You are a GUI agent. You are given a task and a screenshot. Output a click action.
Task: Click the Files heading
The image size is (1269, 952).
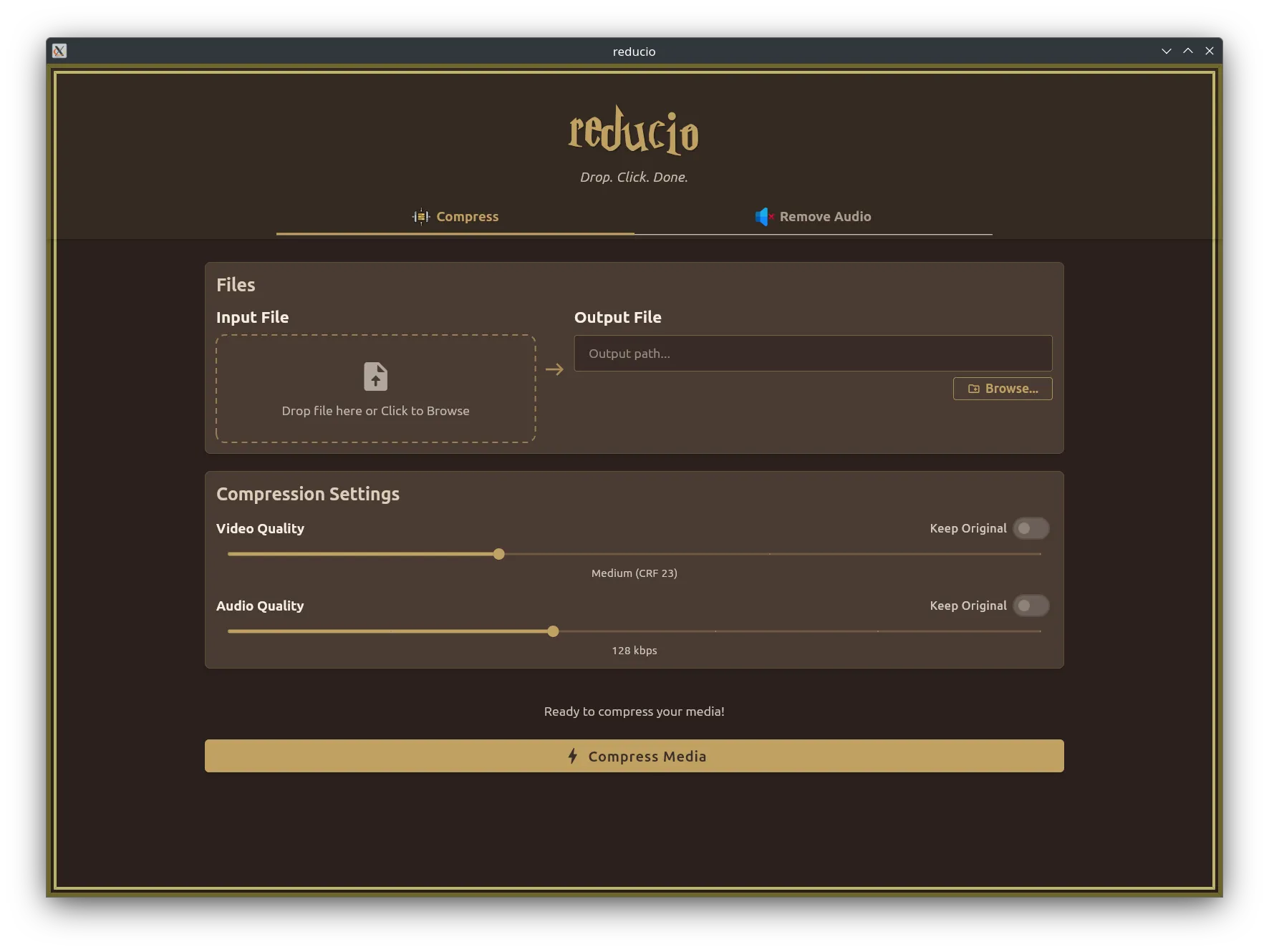coord(236,285)
